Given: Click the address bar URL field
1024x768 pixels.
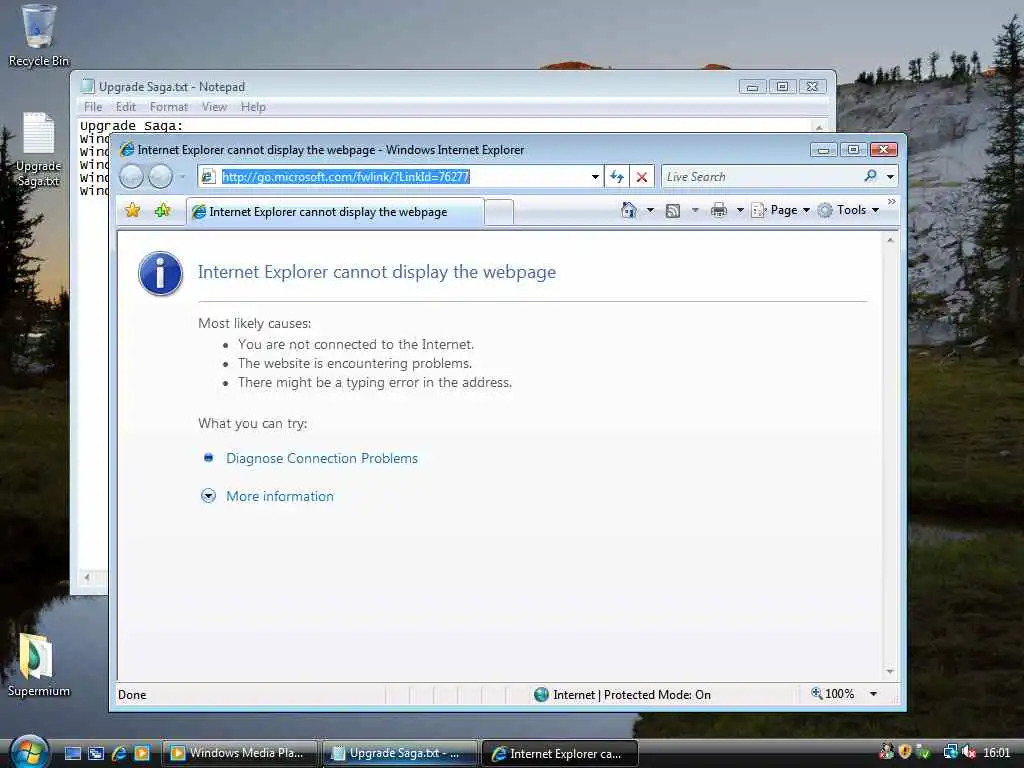Looking at the screenshot, I should point(399,176).
